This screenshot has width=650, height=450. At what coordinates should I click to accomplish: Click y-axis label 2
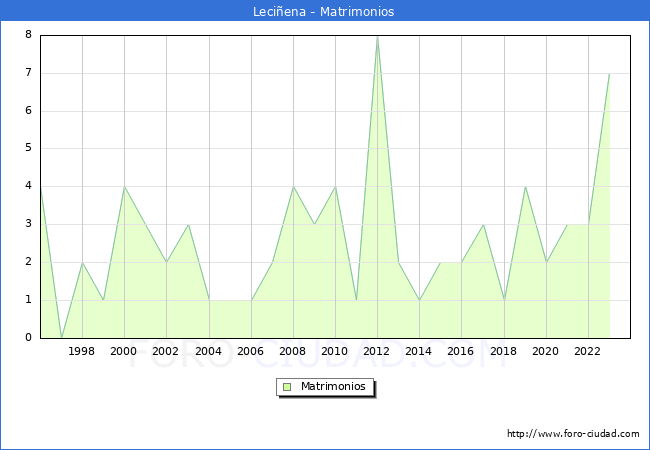(28, 261)
